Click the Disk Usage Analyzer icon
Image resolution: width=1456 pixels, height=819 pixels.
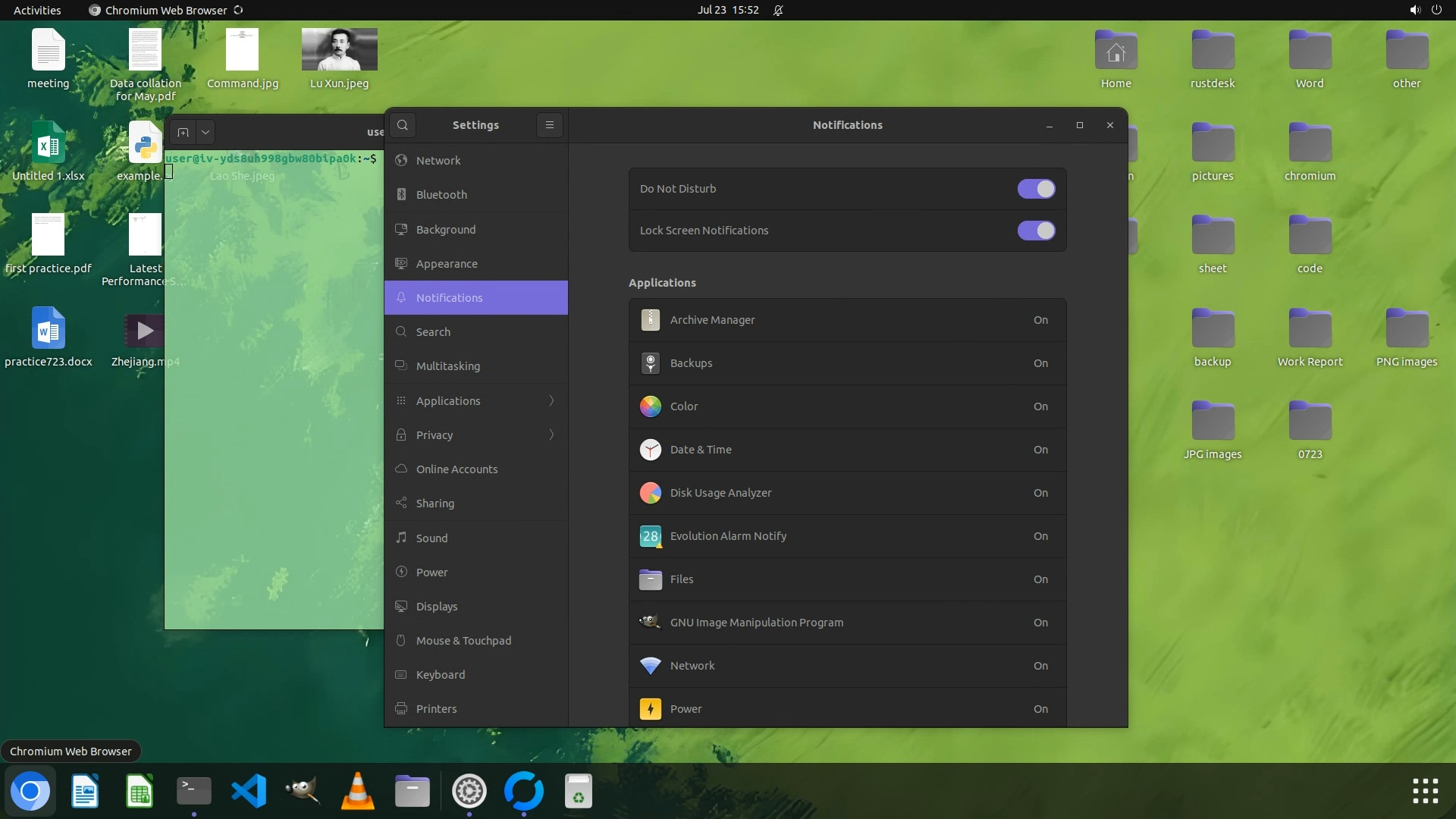point(650,493)
